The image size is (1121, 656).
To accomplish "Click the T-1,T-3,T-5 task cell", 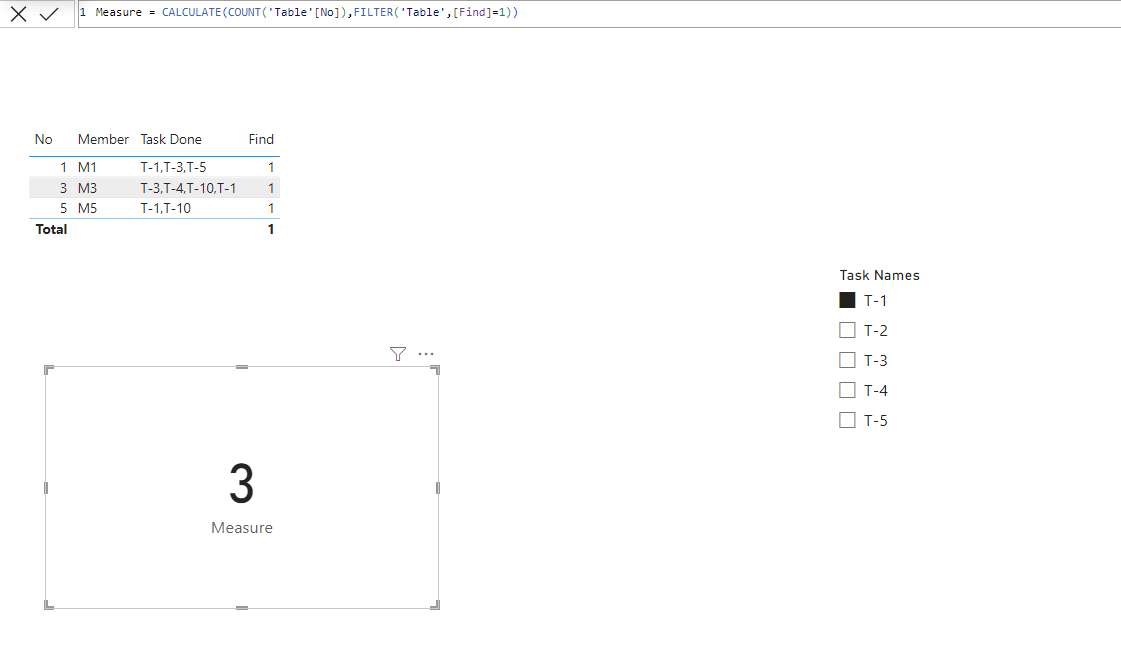I will point(173,167).
